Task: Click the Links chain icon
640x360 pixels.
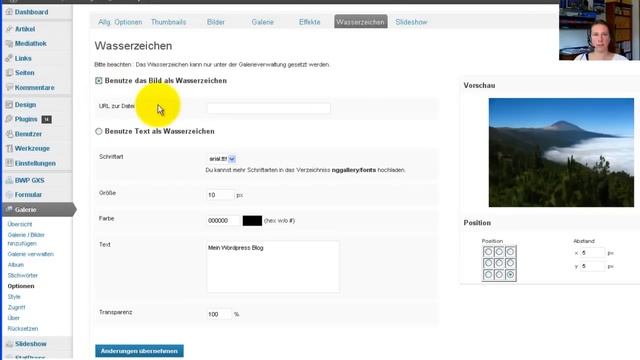Action: [x=9, y=58]
